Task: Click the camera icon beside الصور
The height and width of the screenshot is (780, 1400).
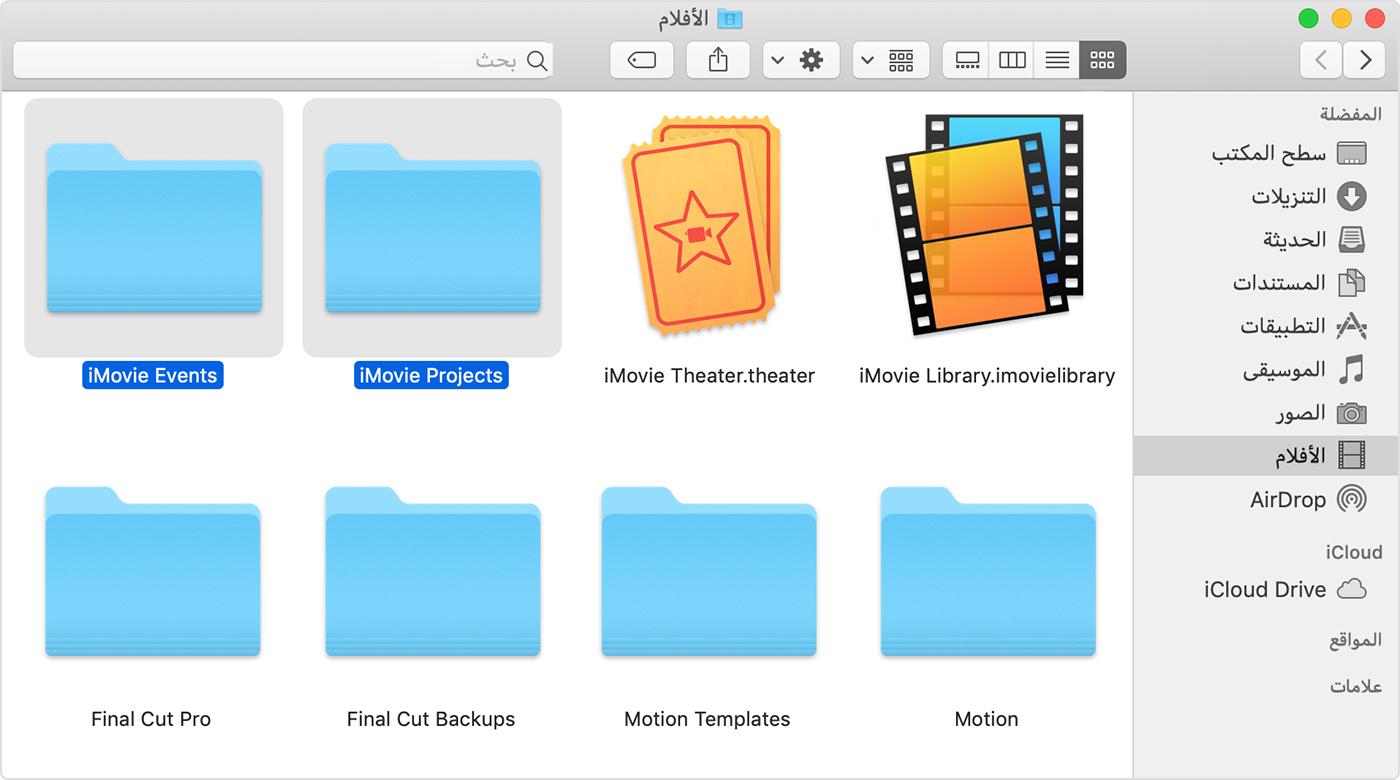Action: click(1351, 413)
